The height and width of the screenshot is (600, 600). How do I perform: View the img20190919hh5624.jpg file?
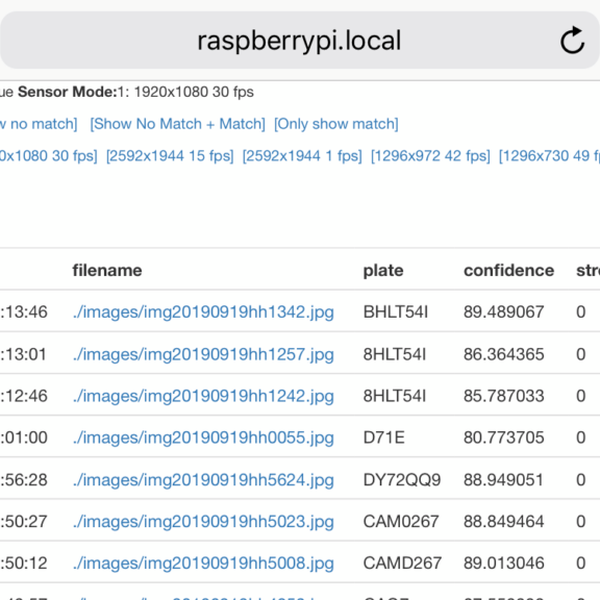click(x=203, y=480)
